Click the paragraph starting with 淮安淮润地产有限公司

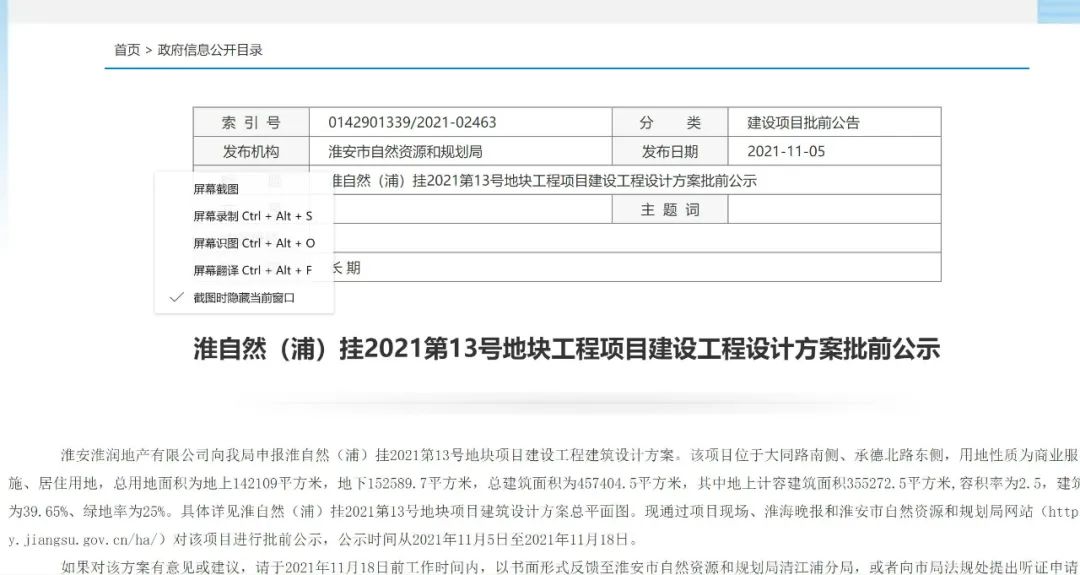544,497
